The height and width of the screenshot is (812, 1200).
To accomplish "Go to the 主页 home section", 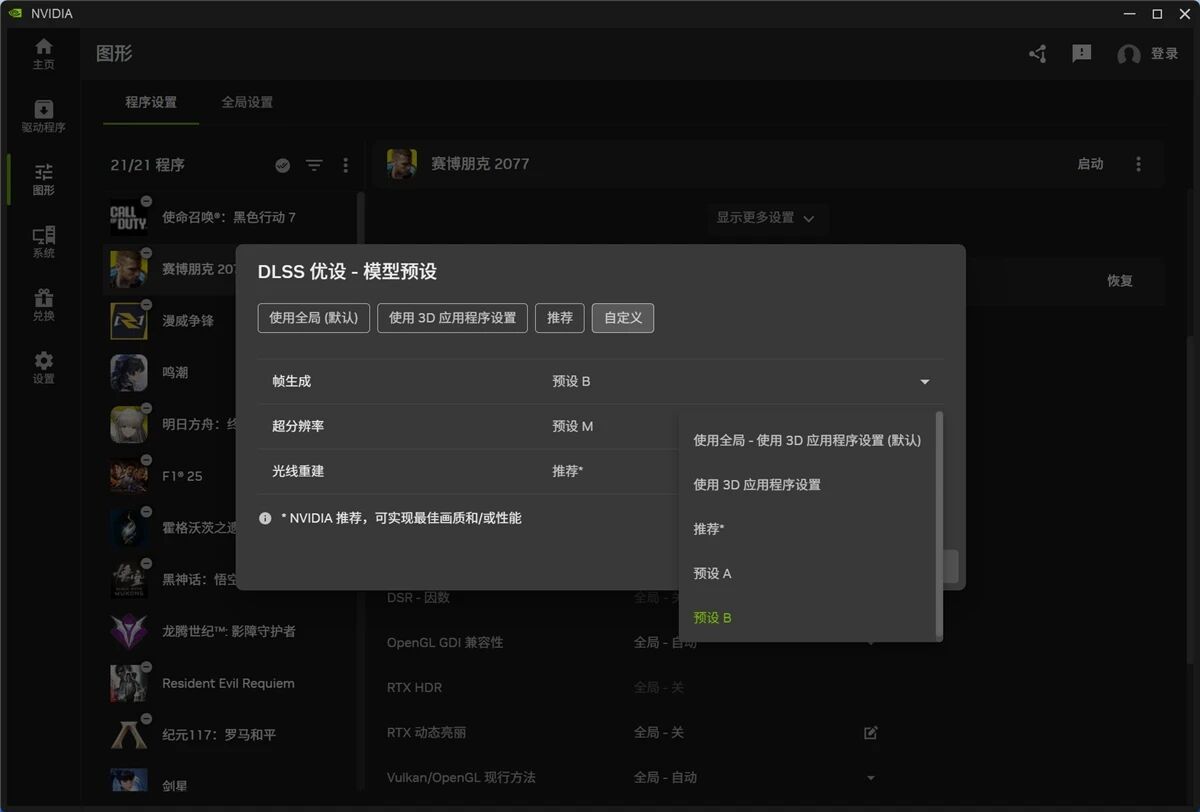I will click(43, 53).
